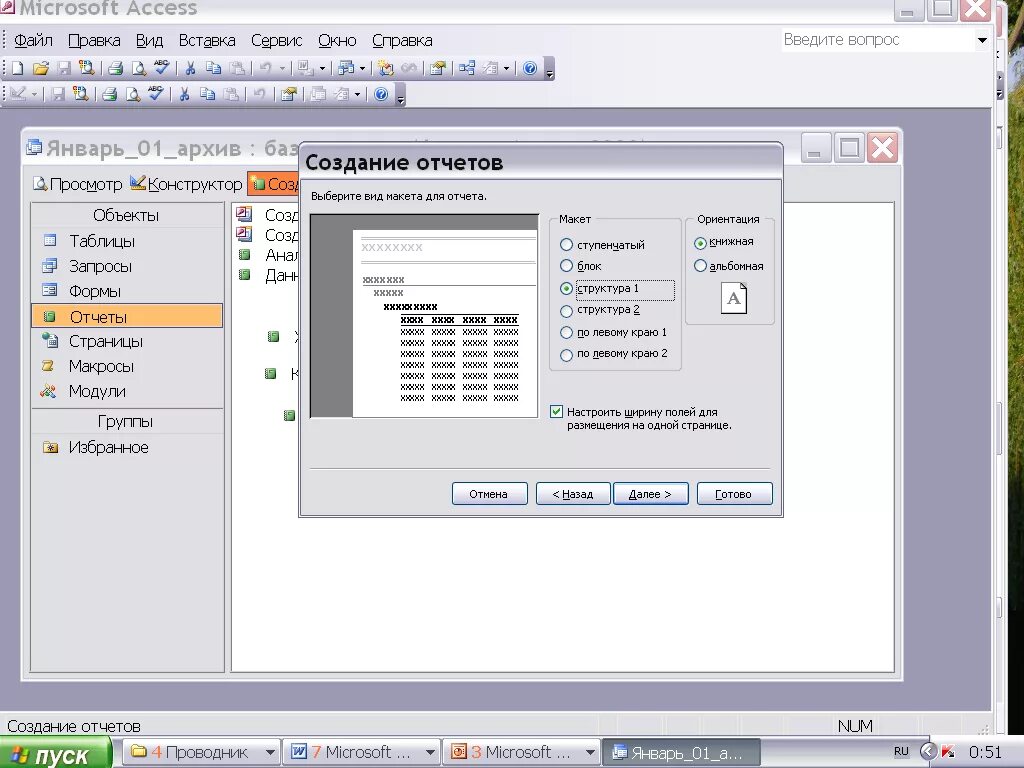Click the Готово button

tap(734, 494)
